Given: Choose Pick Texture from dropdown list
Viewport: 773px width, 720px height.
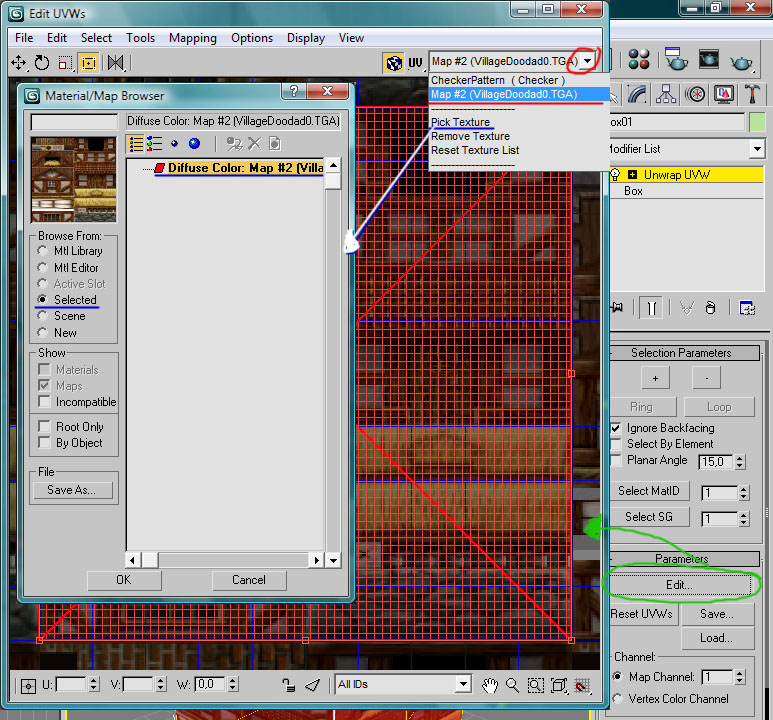Looking at the screenshot, I should (460, 122).
